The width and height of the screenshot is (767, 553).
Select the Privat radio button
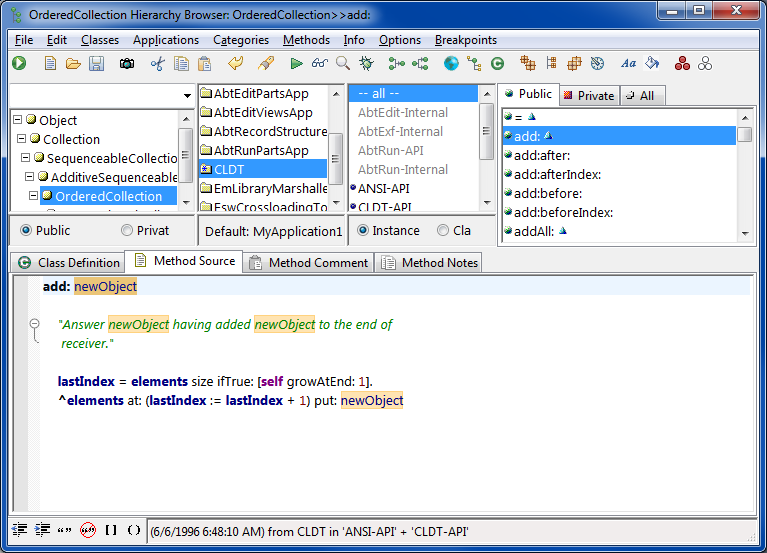(127, 230)
